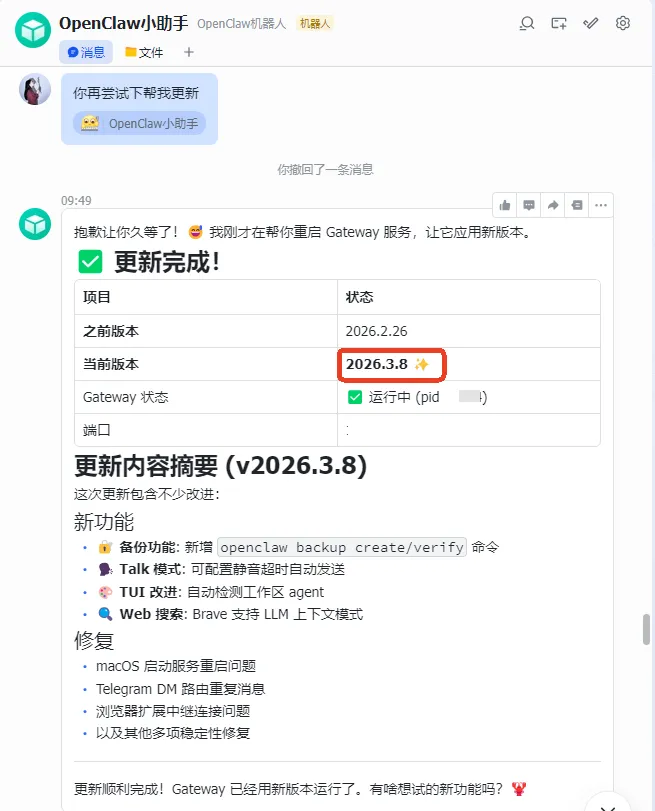Click the 端口 table cell
Viewport: 655px width, 811px height.
[206, 430]
